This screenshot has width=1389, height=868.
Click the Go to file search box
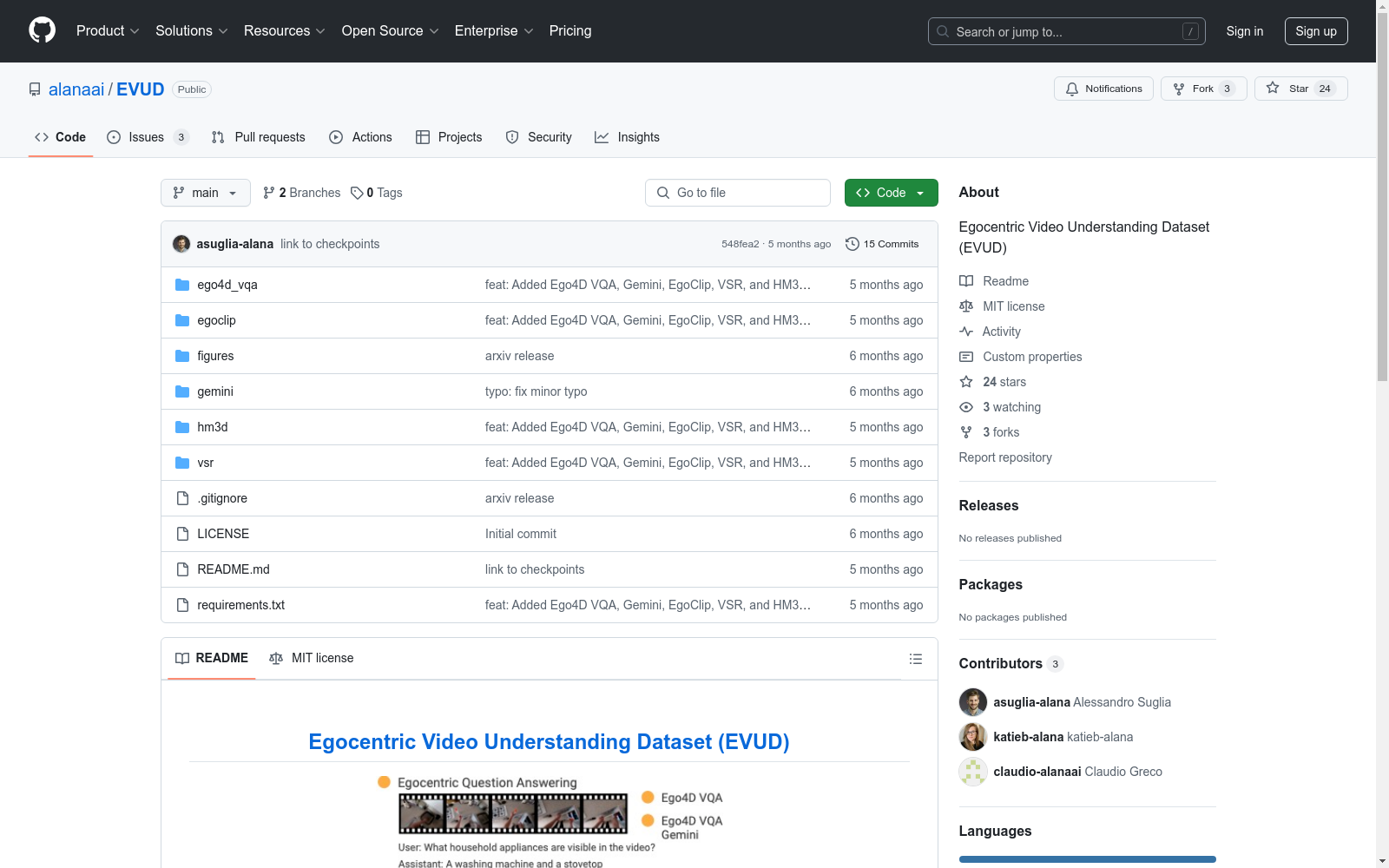click(738, 193)
